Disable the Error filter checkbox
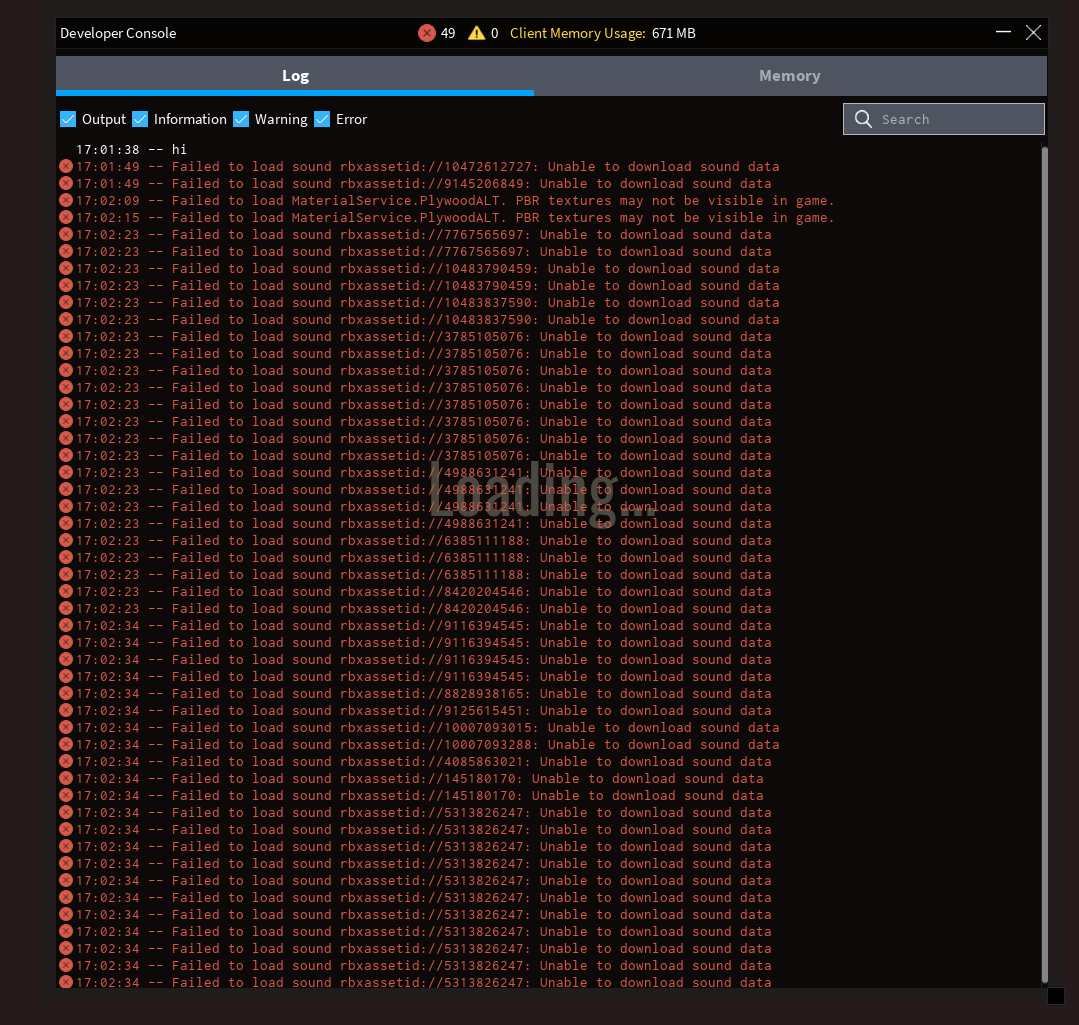Screen dimensions: 1079x1025 [x=322, y=119]
